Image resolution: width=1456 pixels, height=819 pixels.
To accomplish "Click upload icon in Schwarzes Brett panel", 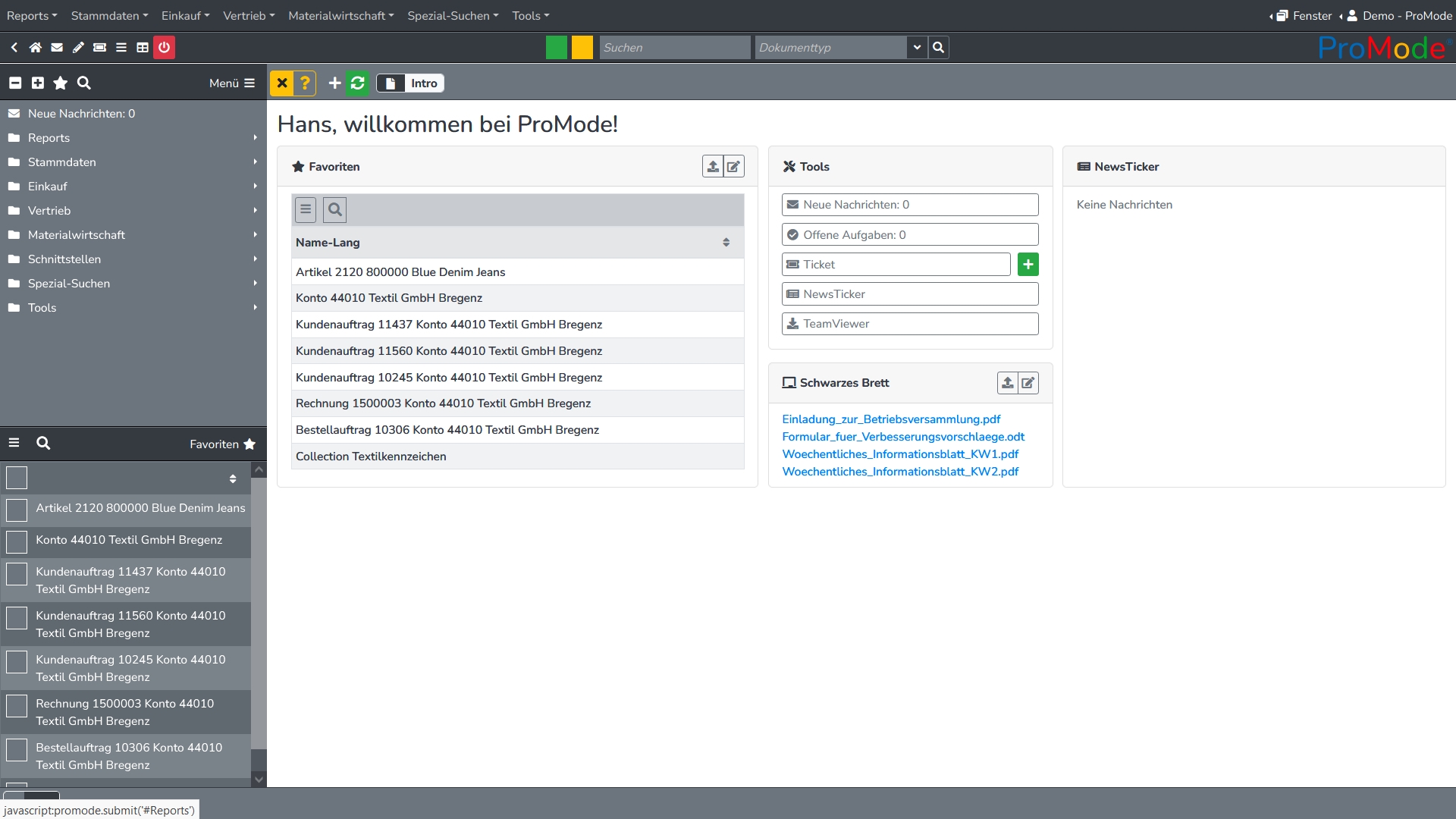I will click(x=1007, y=383).
